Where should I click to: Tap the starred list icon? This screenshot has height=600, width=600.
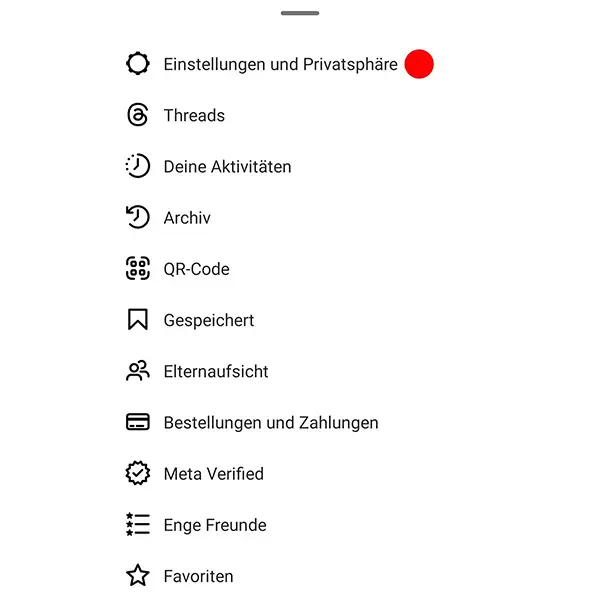tap(138, 525)
